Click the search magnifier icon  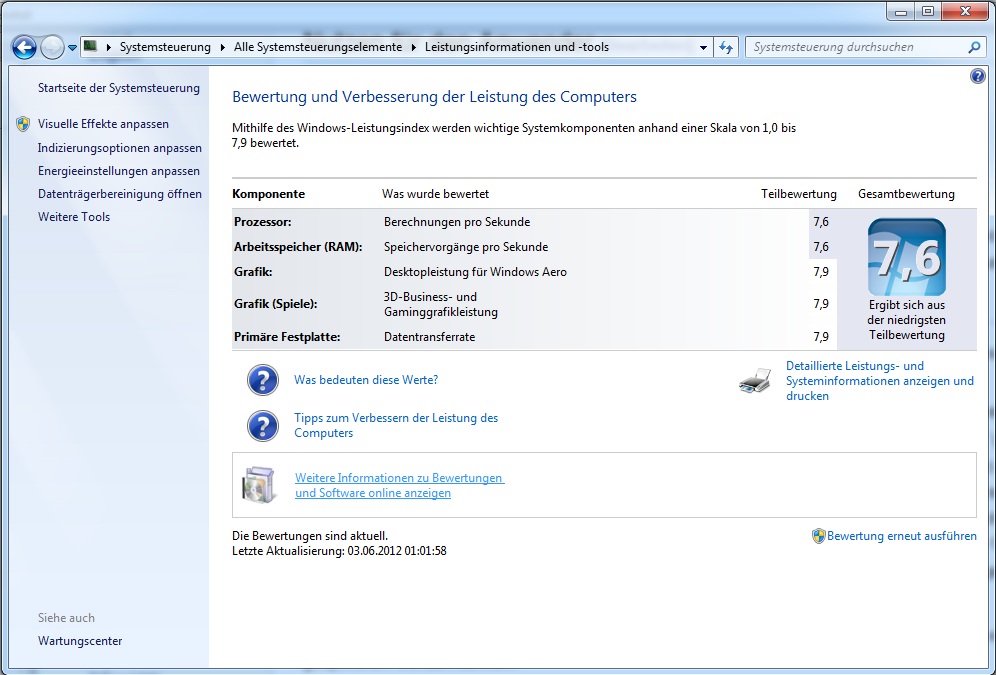[974, 47]
